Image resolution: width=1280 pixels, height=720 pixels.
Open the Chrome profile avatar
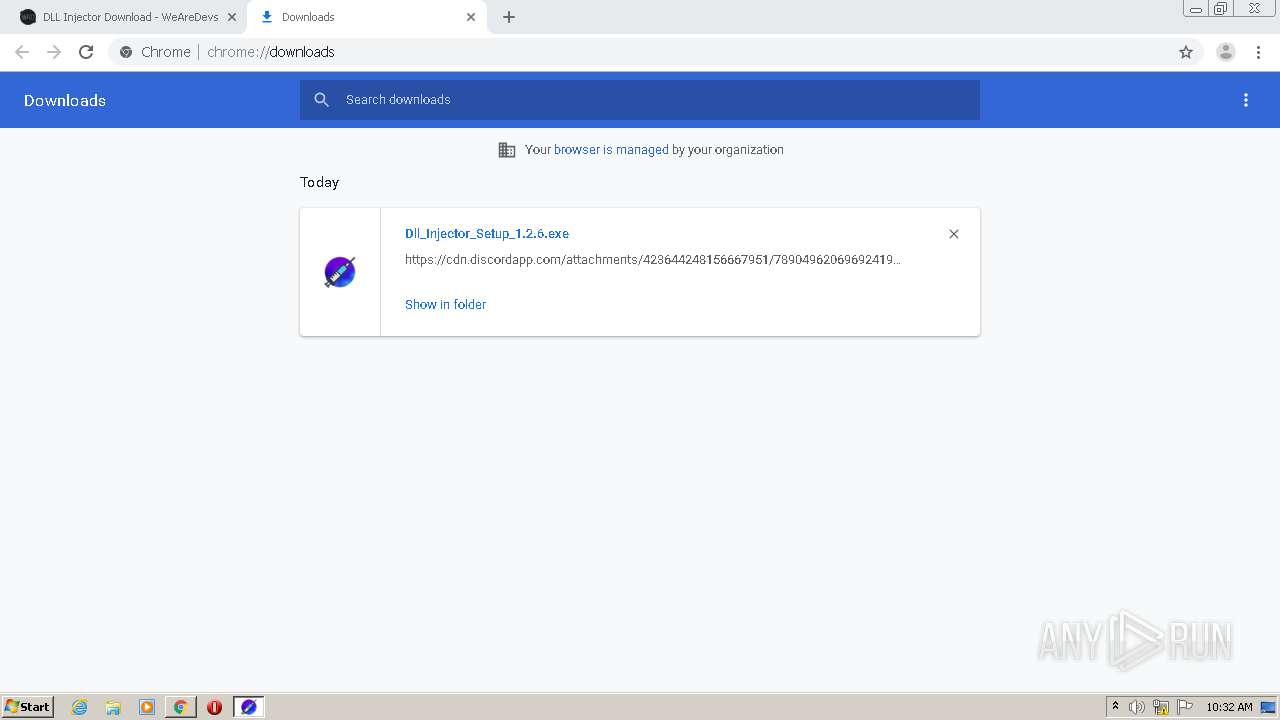(1226, 52)
